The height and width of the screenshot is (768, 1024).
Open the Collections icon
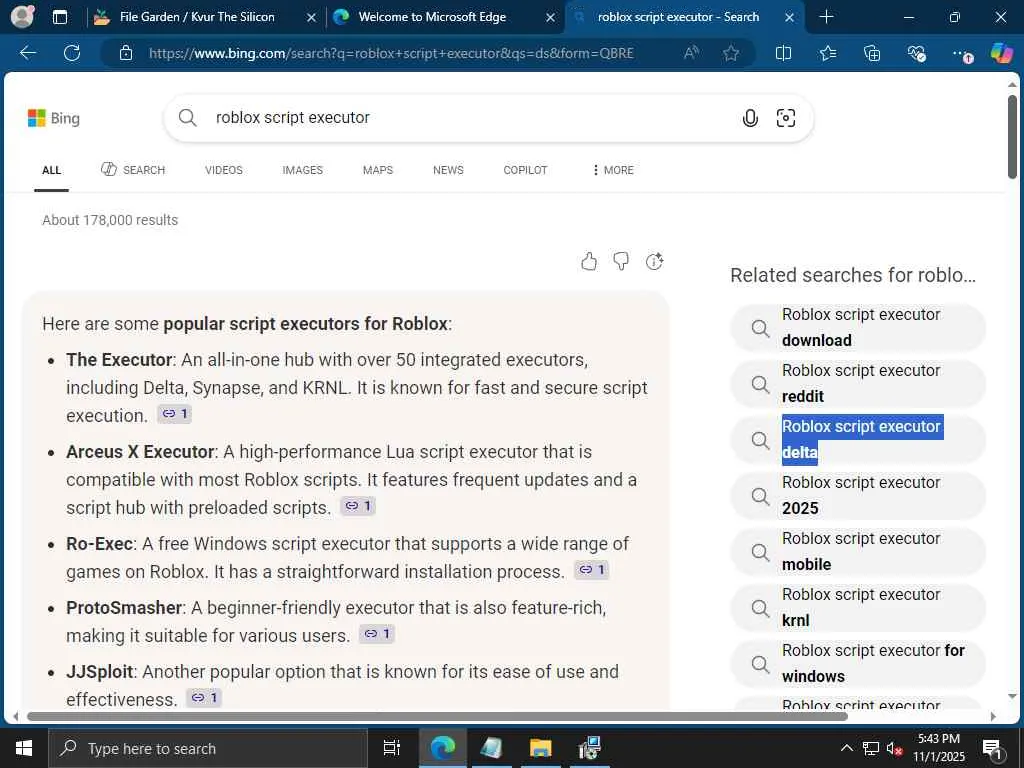[872, 53]
